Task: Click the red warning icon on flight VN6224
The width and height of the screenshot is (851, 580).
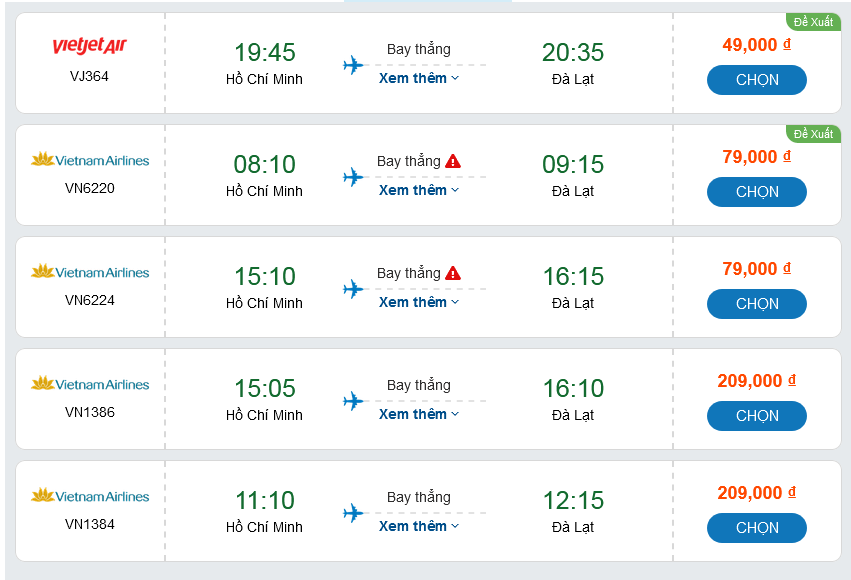Action: 453,273
